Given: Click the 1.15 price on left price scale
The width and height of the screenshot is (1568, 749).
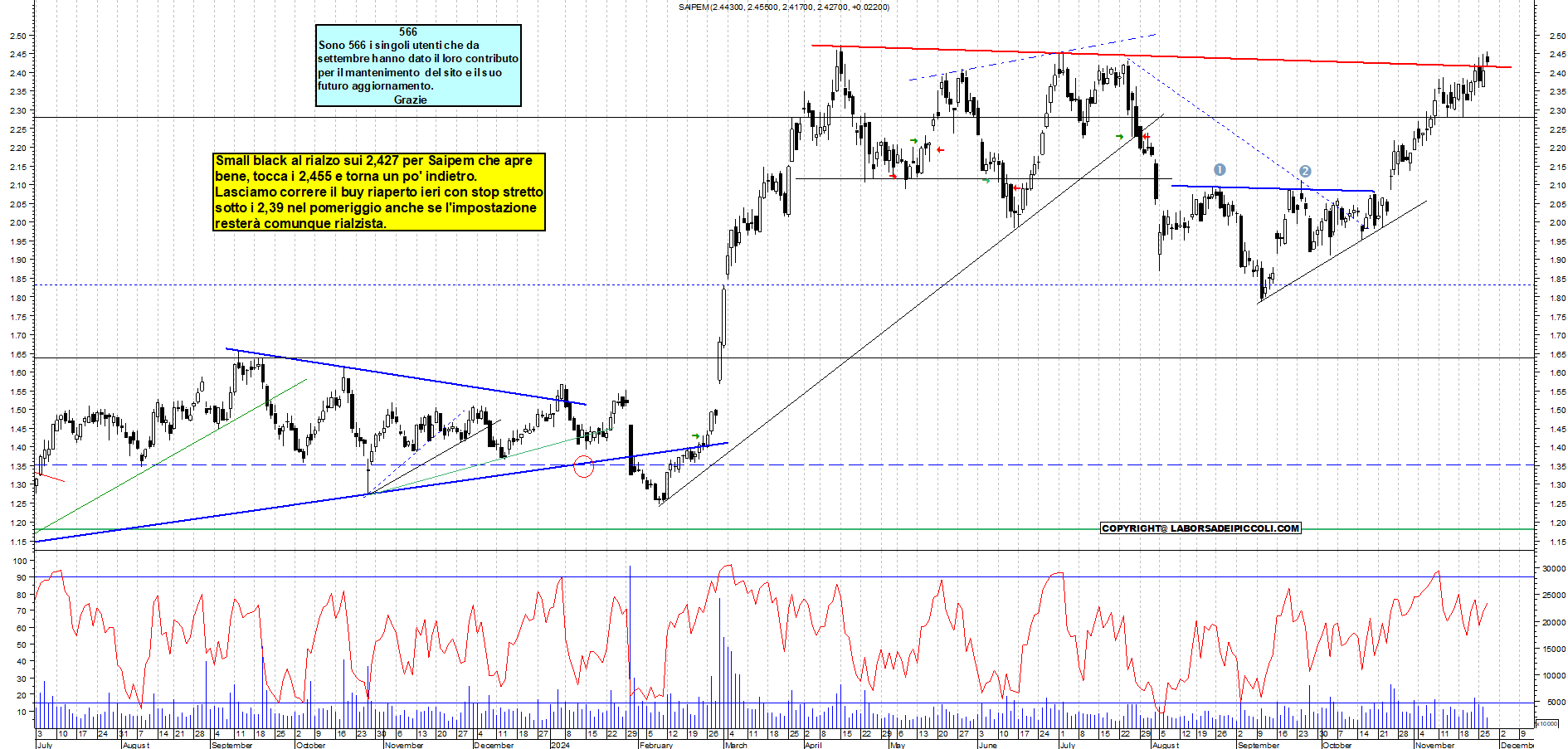Looking at the screenshot, I should (x=17, y=542).
